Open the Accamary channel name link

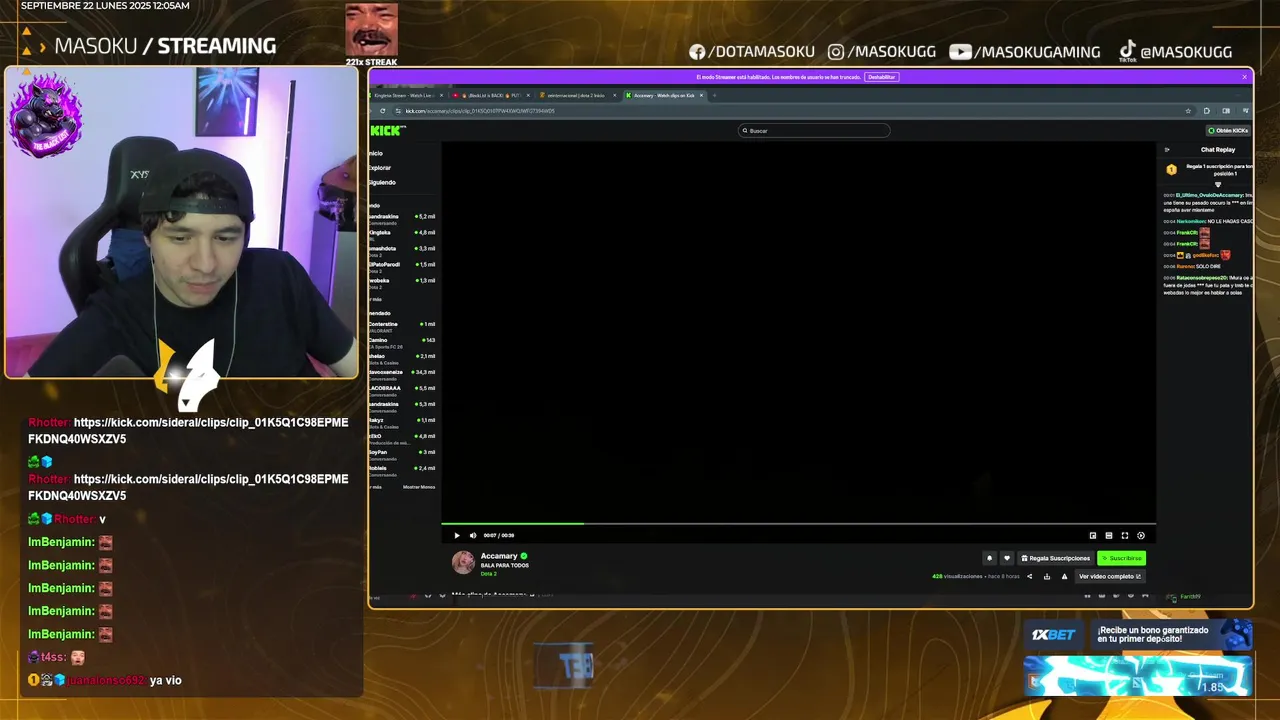pos(499,556)
